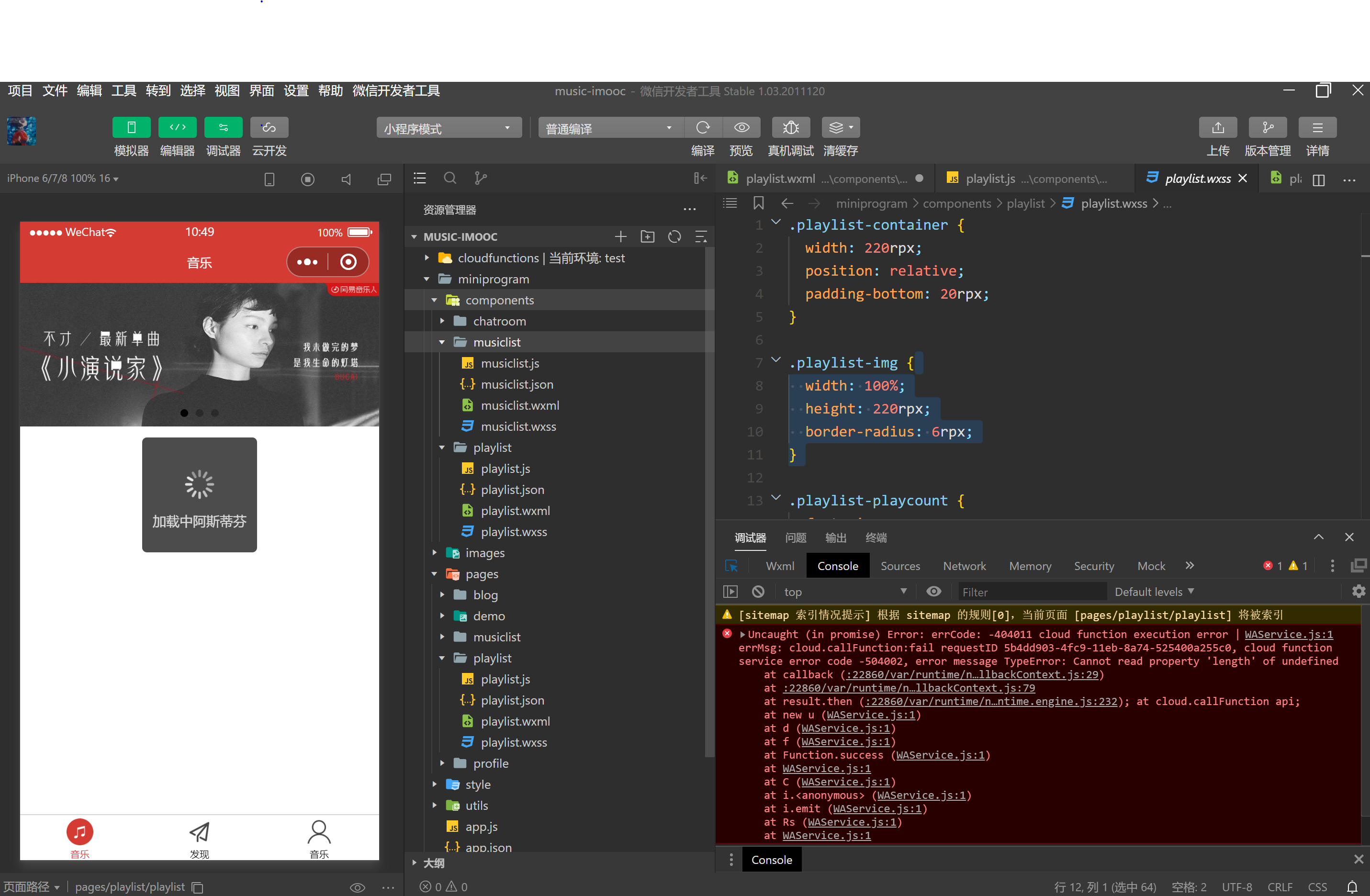1370x896 pixels.
Task: Open the Network debugger tab
Action: click(964, 566)
